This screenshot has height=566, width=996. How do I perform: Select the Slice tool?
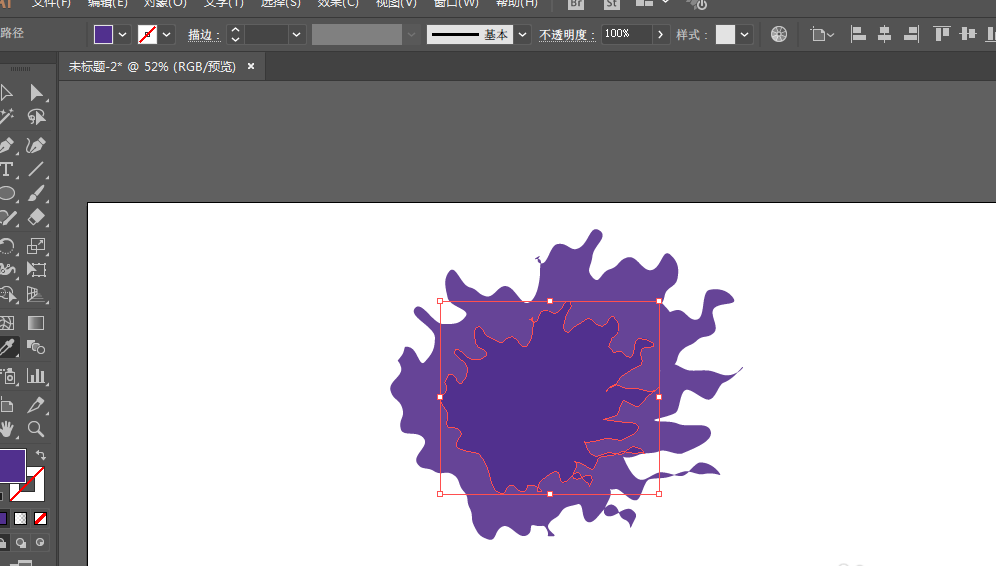click(36, 405)
